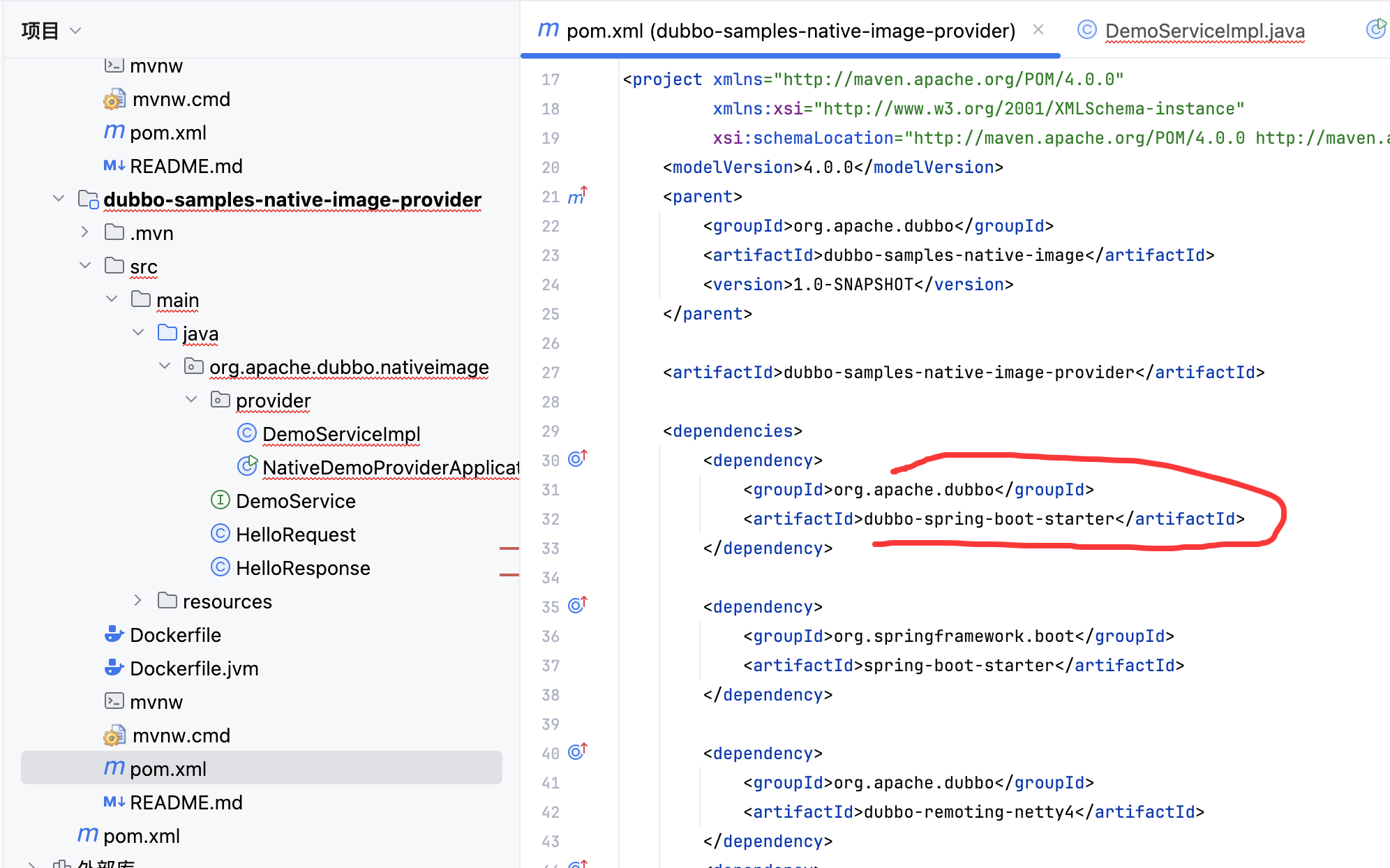Select DemoService in the project tree

point(296,501)
